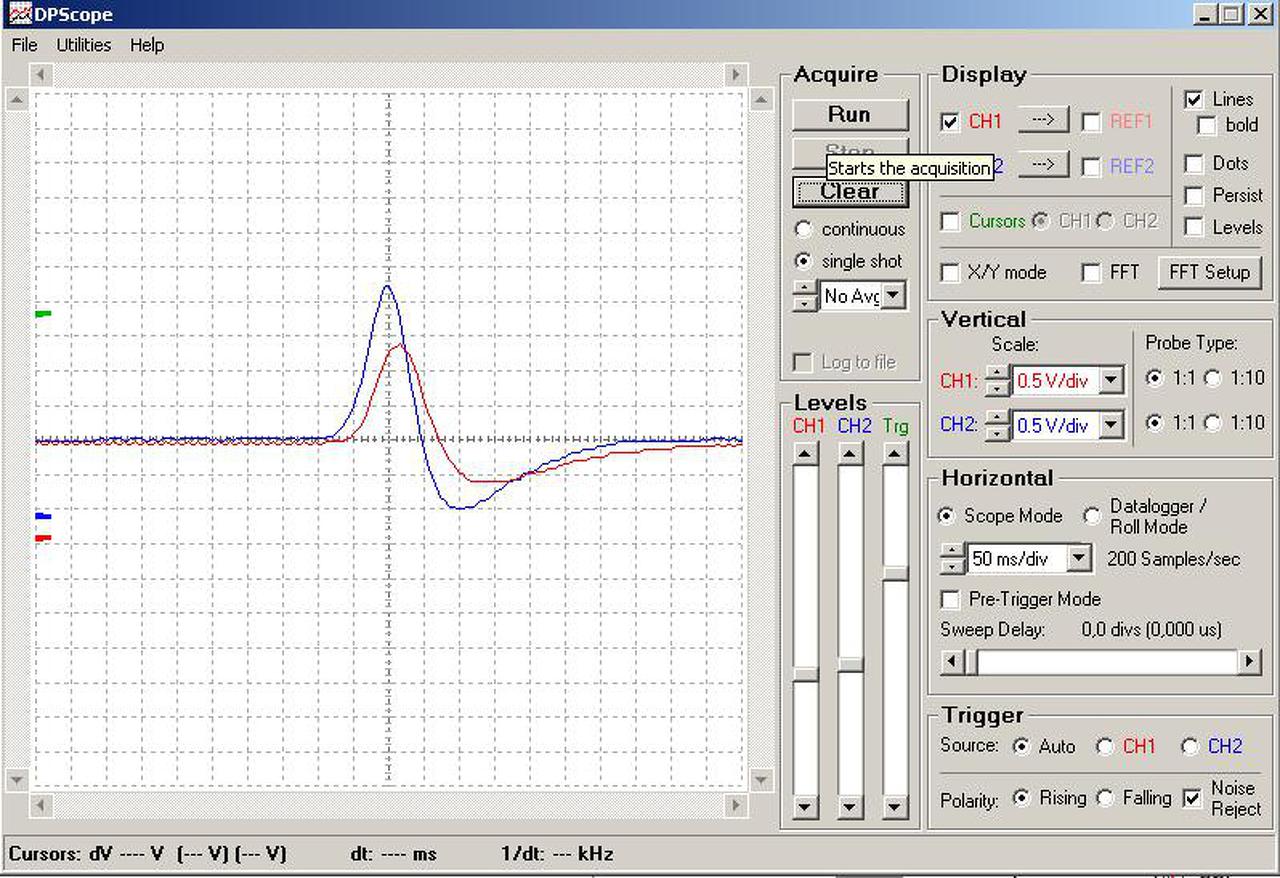Click the Clear button
Viewport: 1280px width, 878px height.
850,192
